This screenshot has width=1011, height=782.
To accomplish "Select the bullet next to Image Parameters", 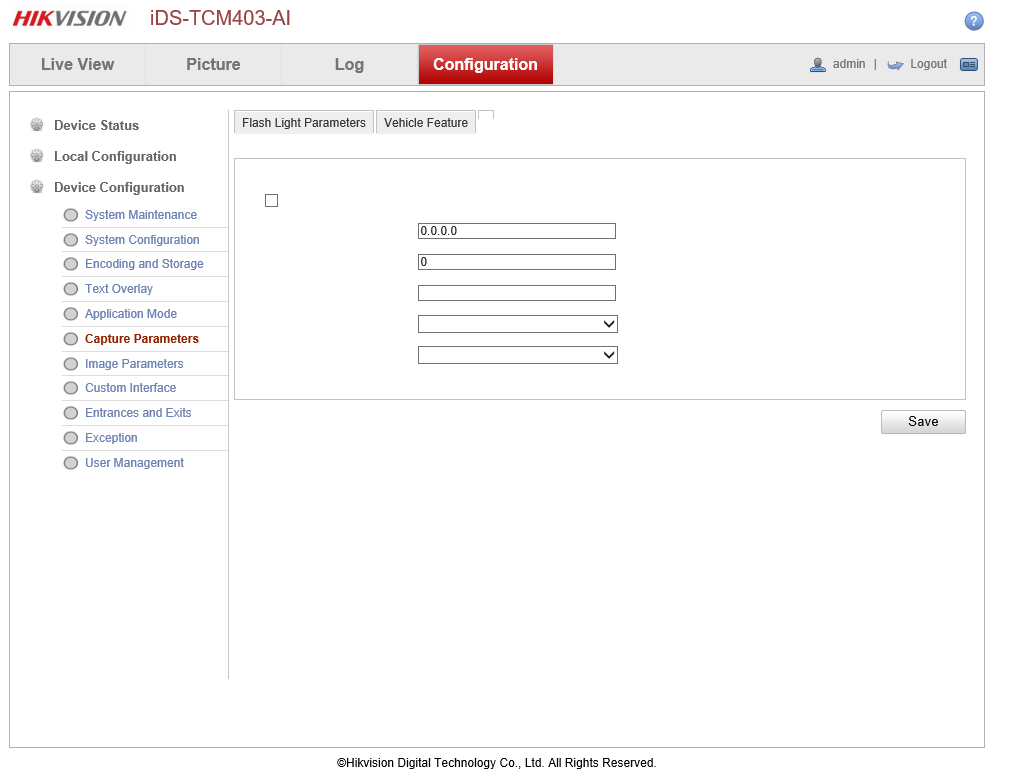I will coord(70,364).
